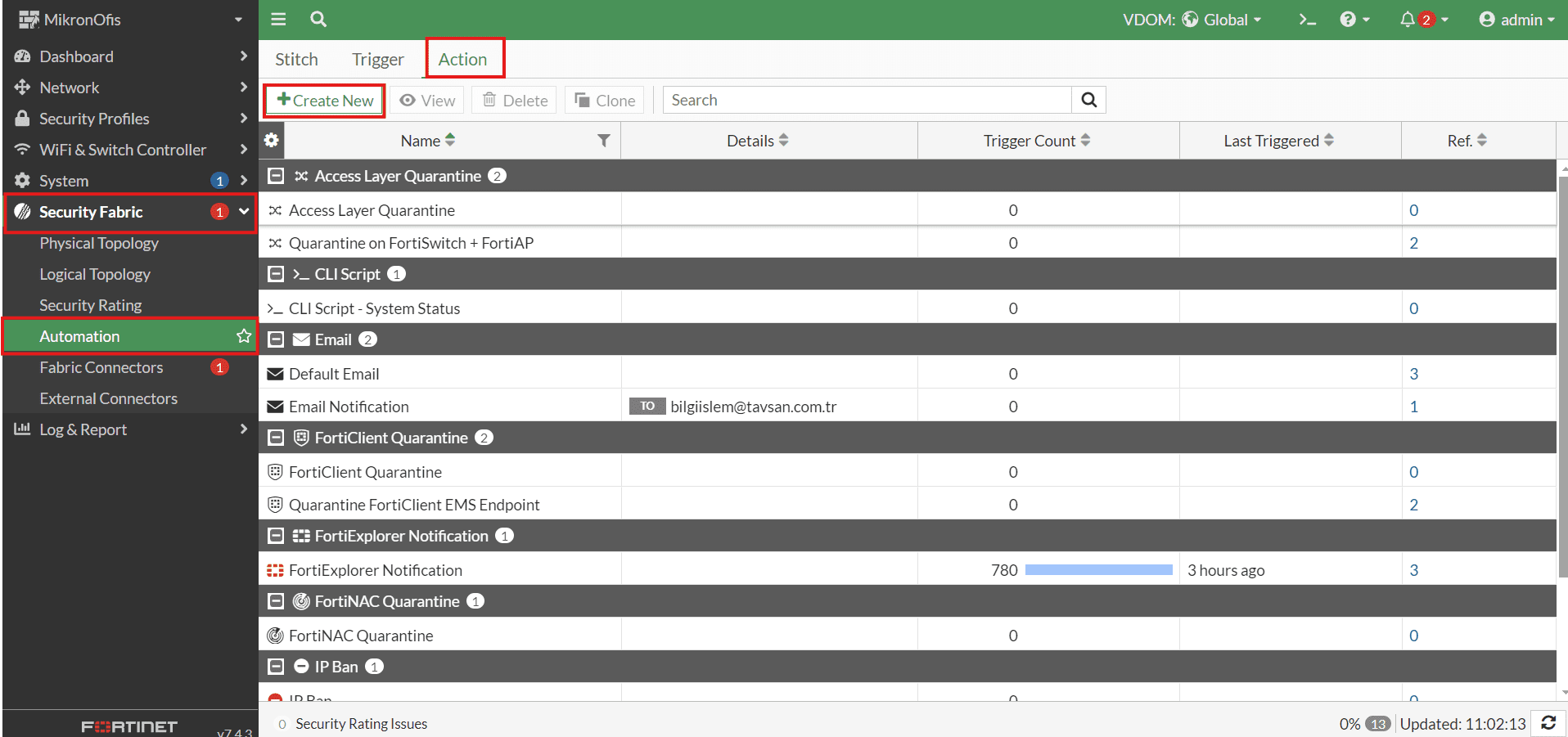Collapse the Access Layer Quarantine group

click(277, 176)
